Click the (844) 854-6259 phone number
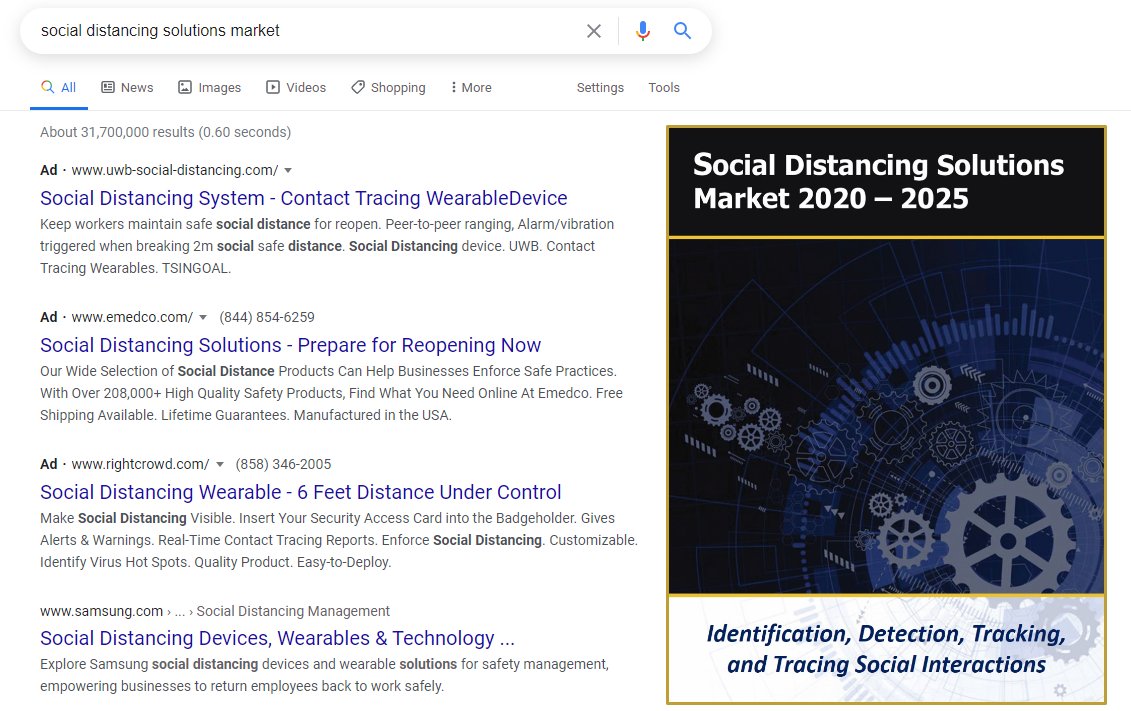The height and width of the screenshot is (711, 1131). point(267,317)
